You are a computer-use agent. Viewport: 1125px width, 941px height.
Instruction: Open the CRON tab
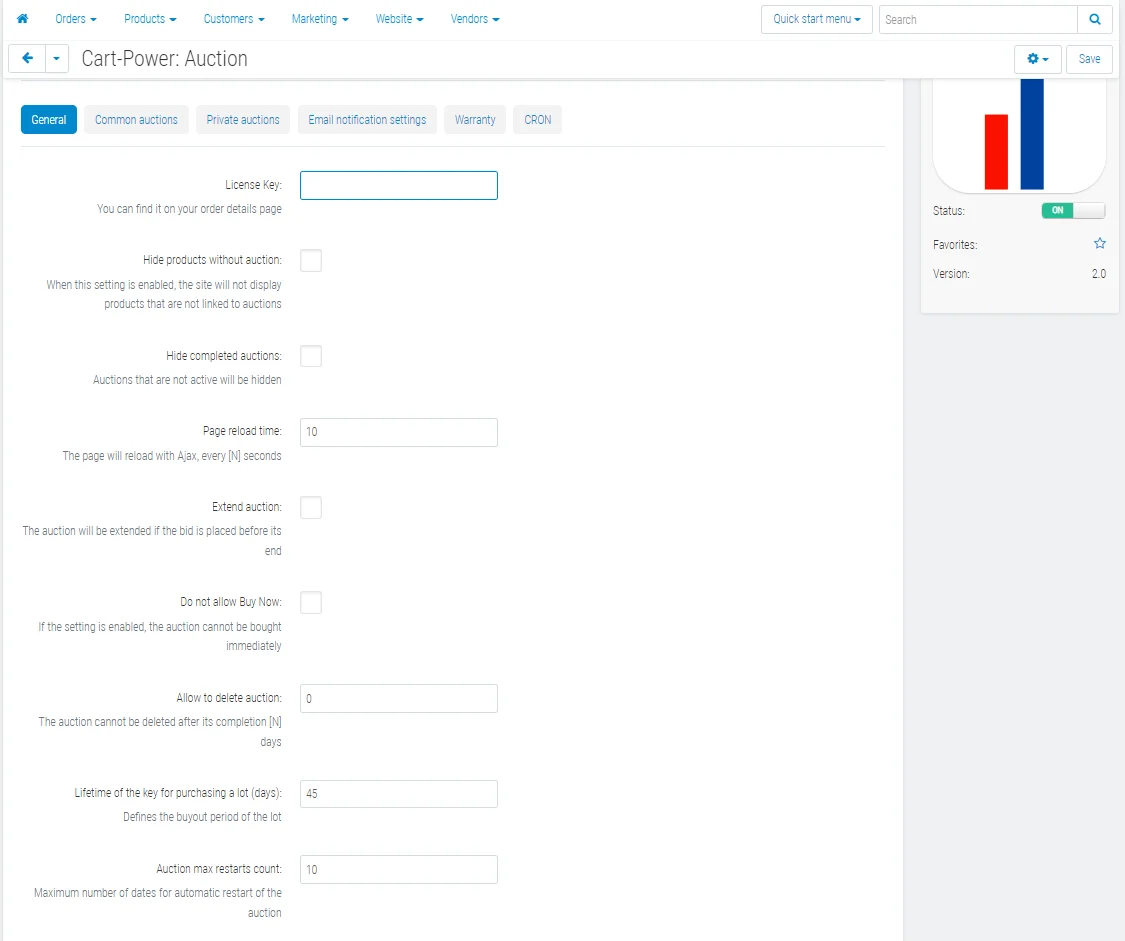point(537,120)
